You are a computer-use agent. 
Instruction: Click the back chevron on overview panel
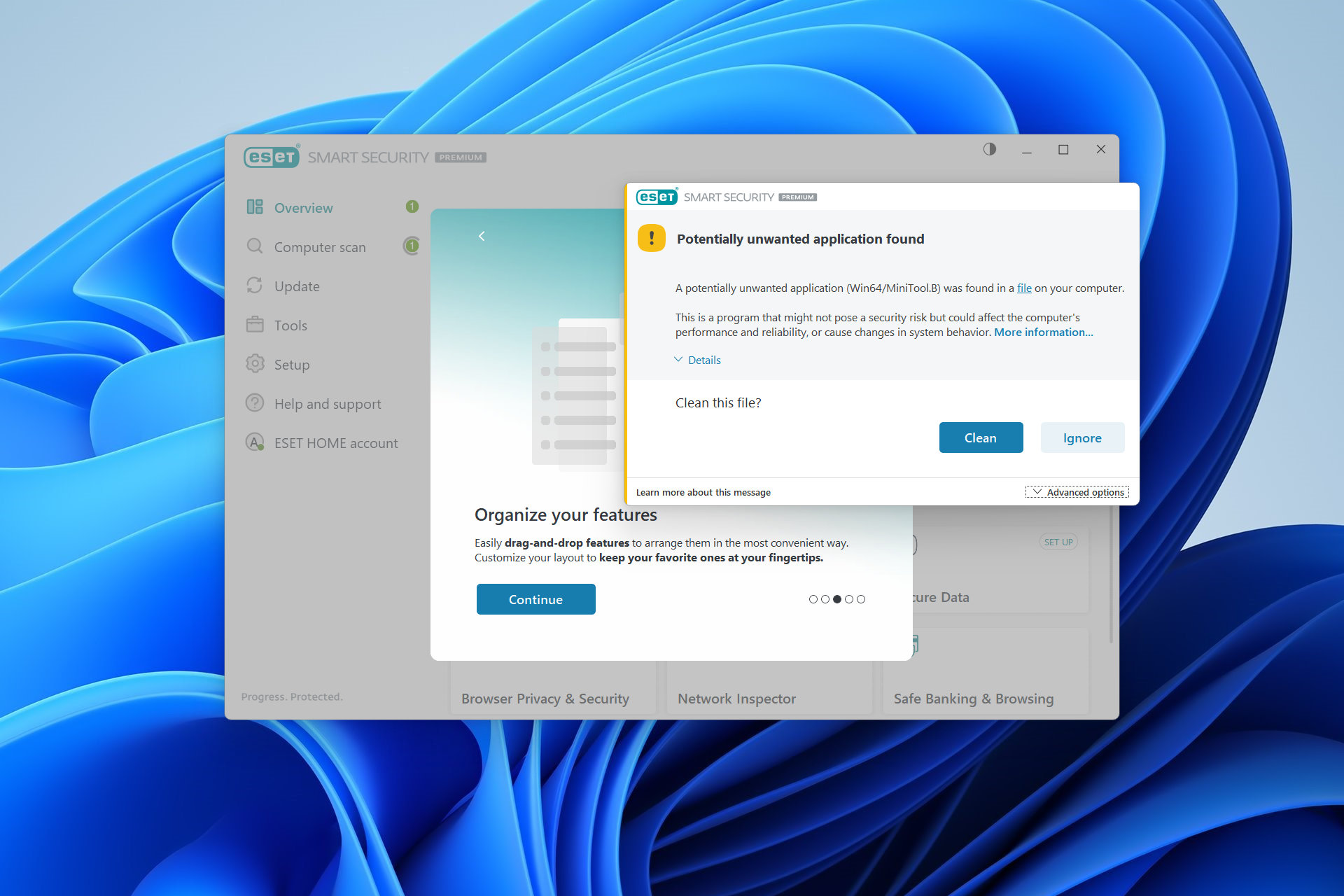[x=482, y=234]
